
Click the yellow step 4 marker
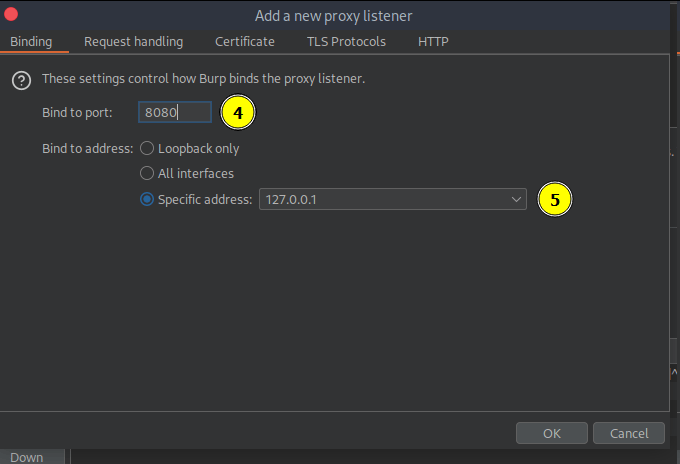pos(237,113)
